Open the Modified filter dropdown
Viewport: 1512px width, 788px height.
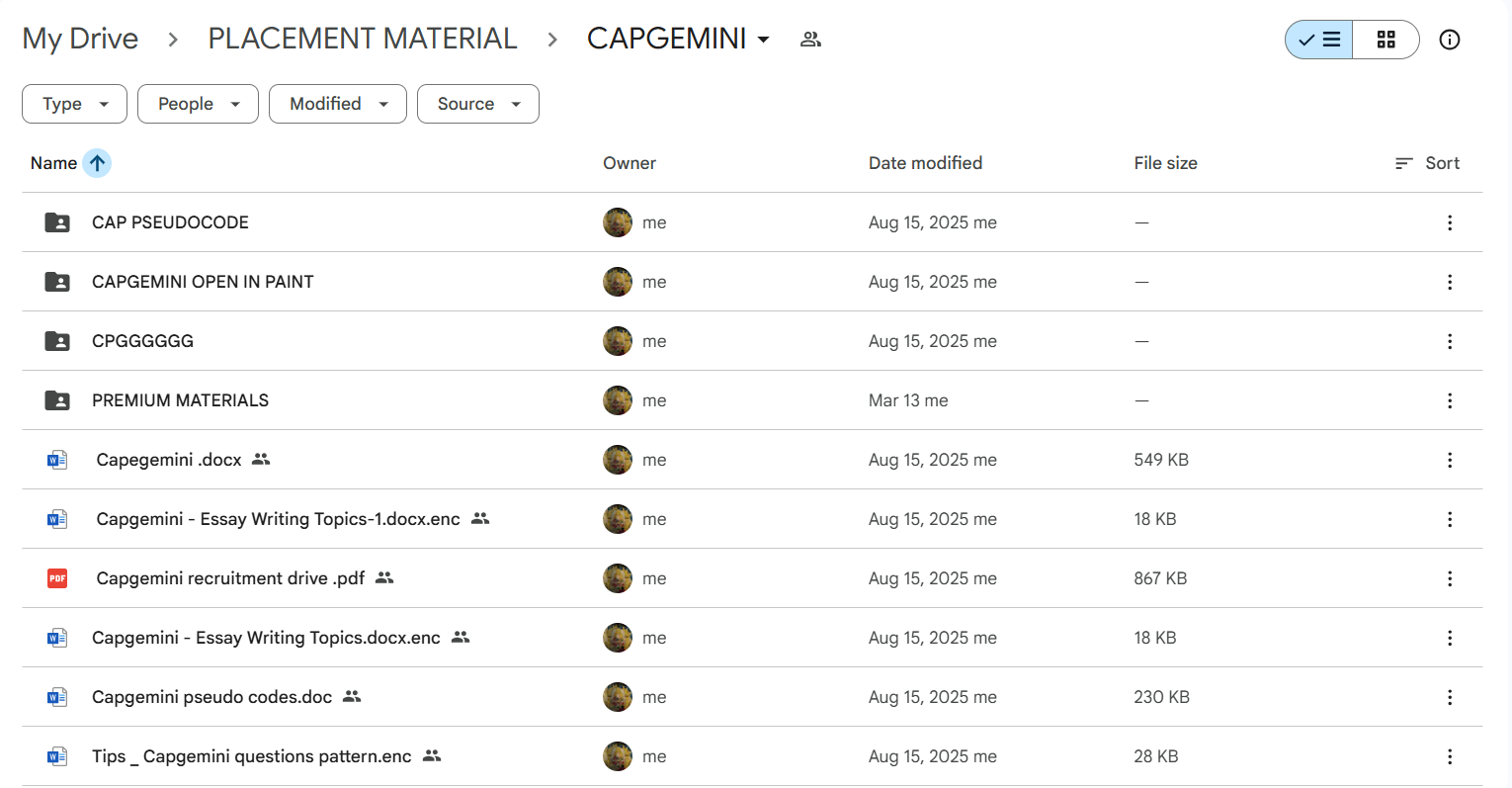point(338,104)
